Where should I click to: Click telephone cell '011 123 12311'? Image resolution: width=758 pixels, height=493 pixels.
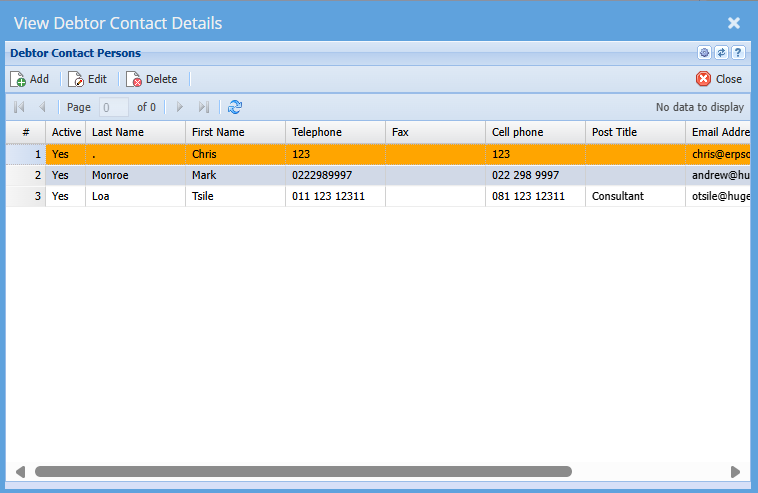pyautogui.click(x=335, y=196)
